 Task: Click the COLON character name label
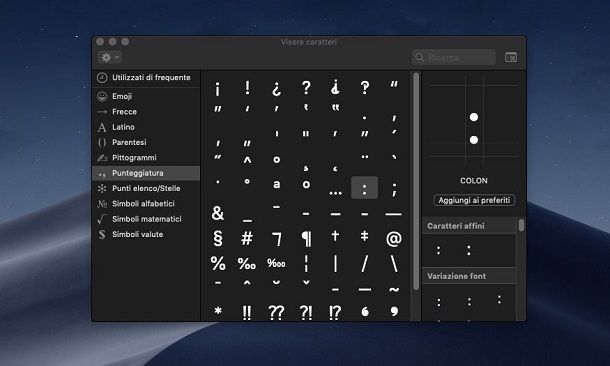tap(473, 181)
